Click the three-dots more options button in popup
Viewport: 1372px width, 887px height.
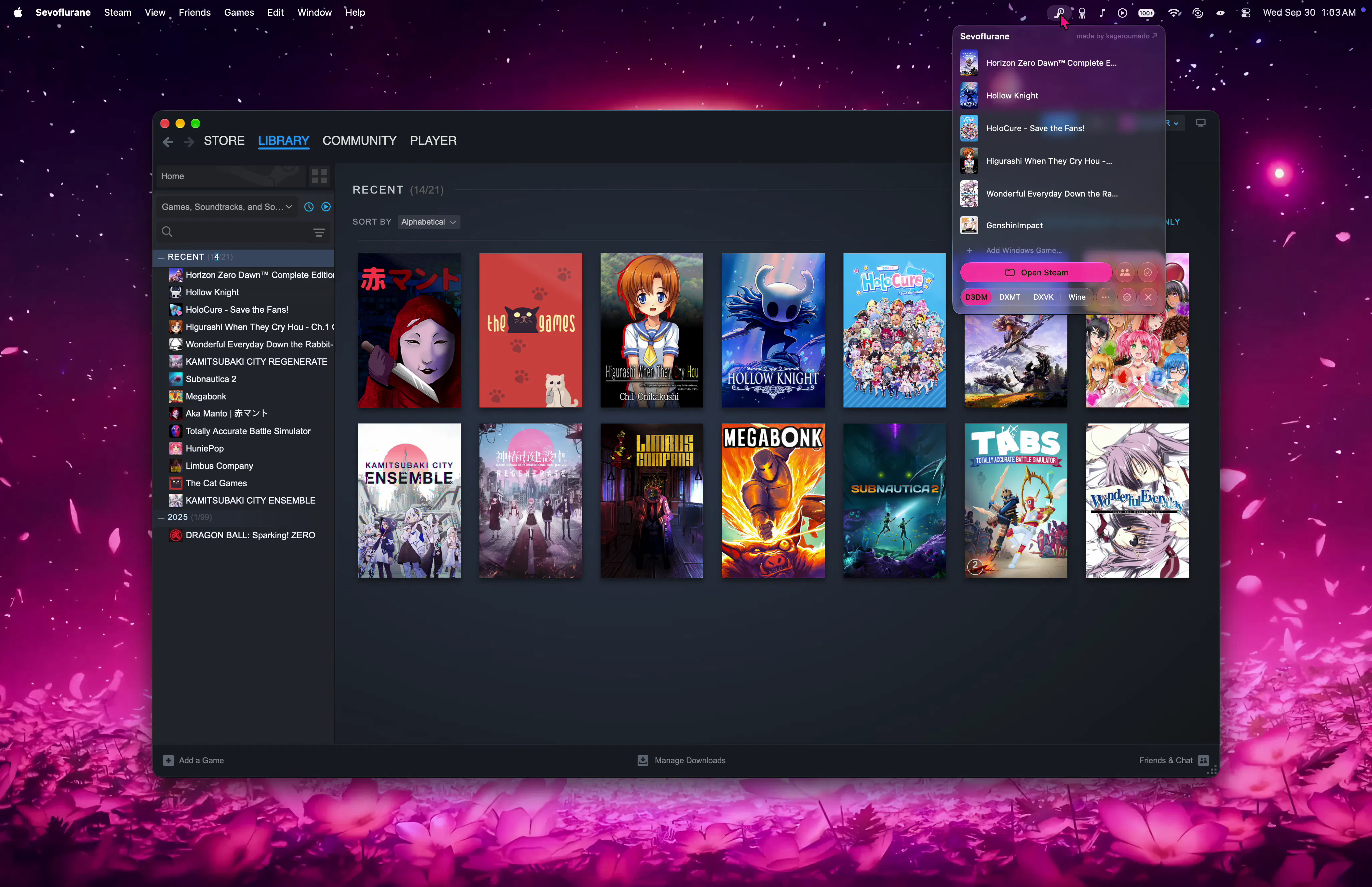[1105, 297]
